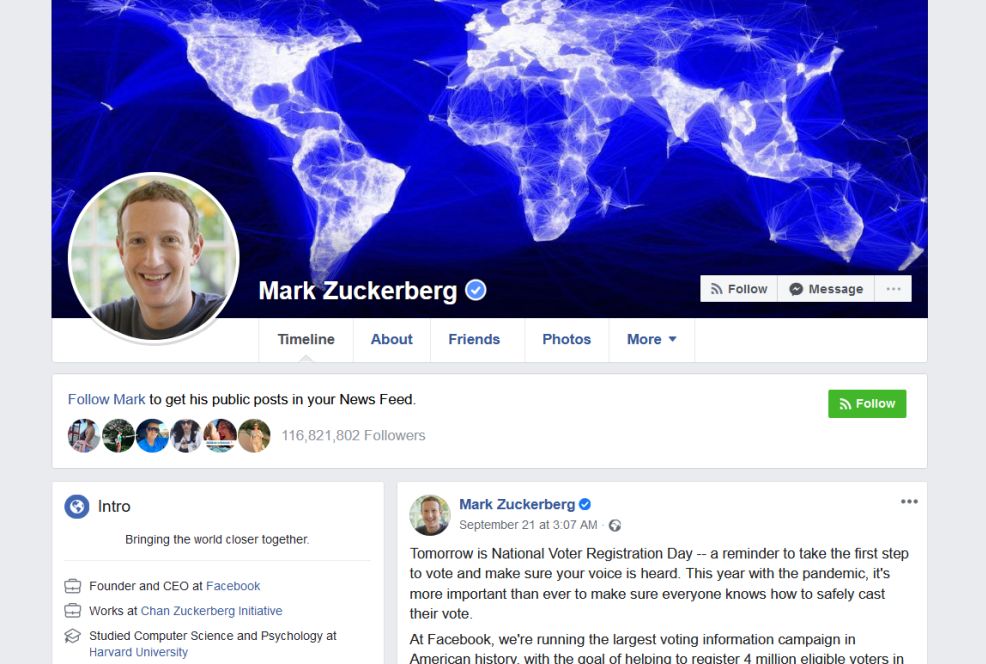Click the public audience globe on post
Viewport: 986px width, 664px height.
(615, 526)
